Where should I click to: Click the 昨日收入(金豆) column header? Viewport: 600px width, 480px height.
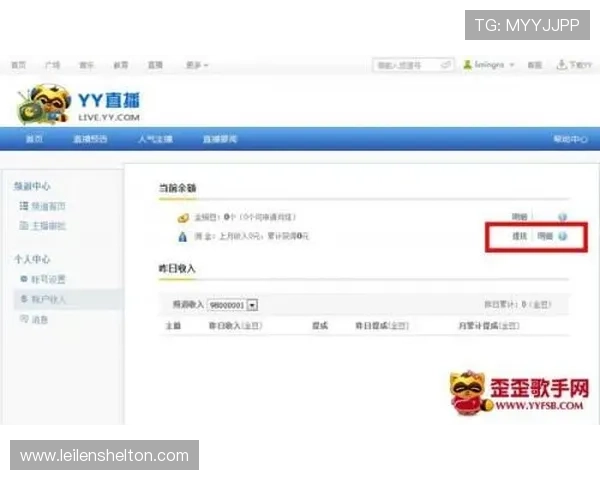pyautogui.click(x=235, y=326)
